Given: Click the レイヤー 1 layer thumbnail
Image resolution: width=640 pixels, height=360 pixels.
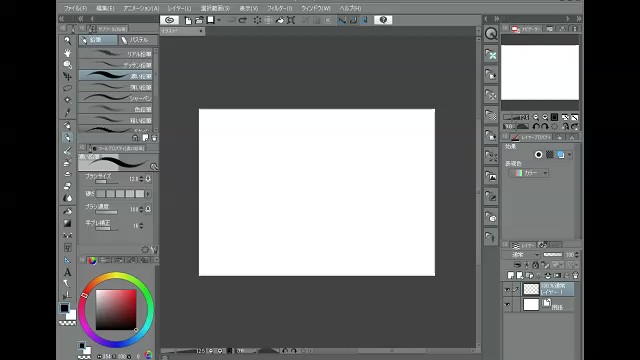Looking at the screenshot, I should tap(531, 289).
